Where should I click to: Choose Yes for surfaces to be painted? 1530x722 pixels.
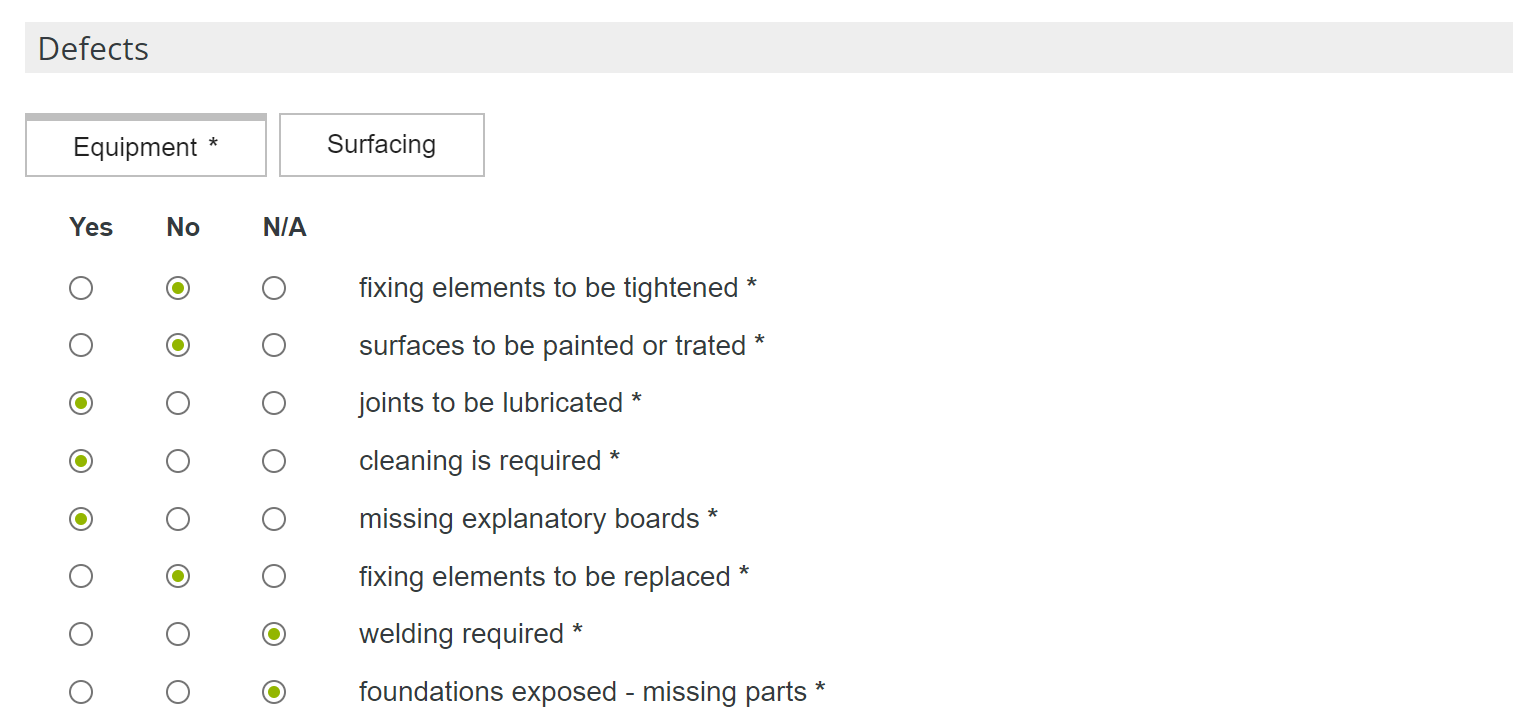(81, 346)
